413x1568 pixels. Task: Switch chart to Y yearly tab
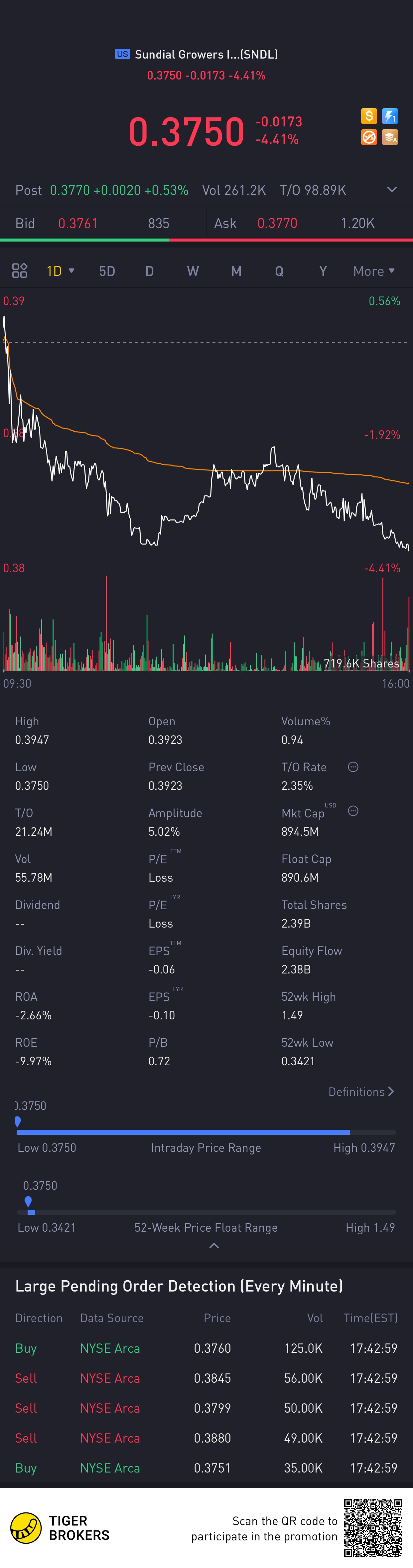point(323,271)
